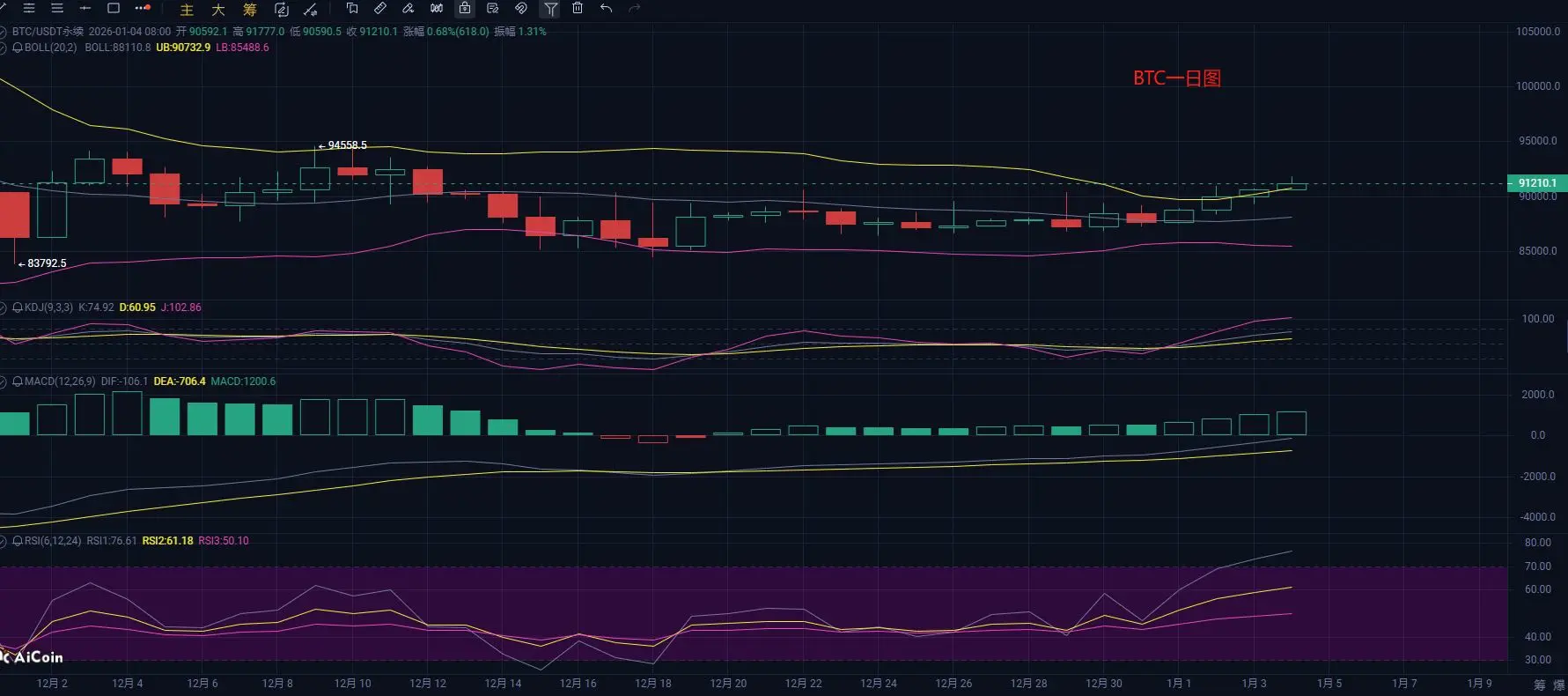
Task: Set alert bell for RSI indicator
Action: coord(18,541)
